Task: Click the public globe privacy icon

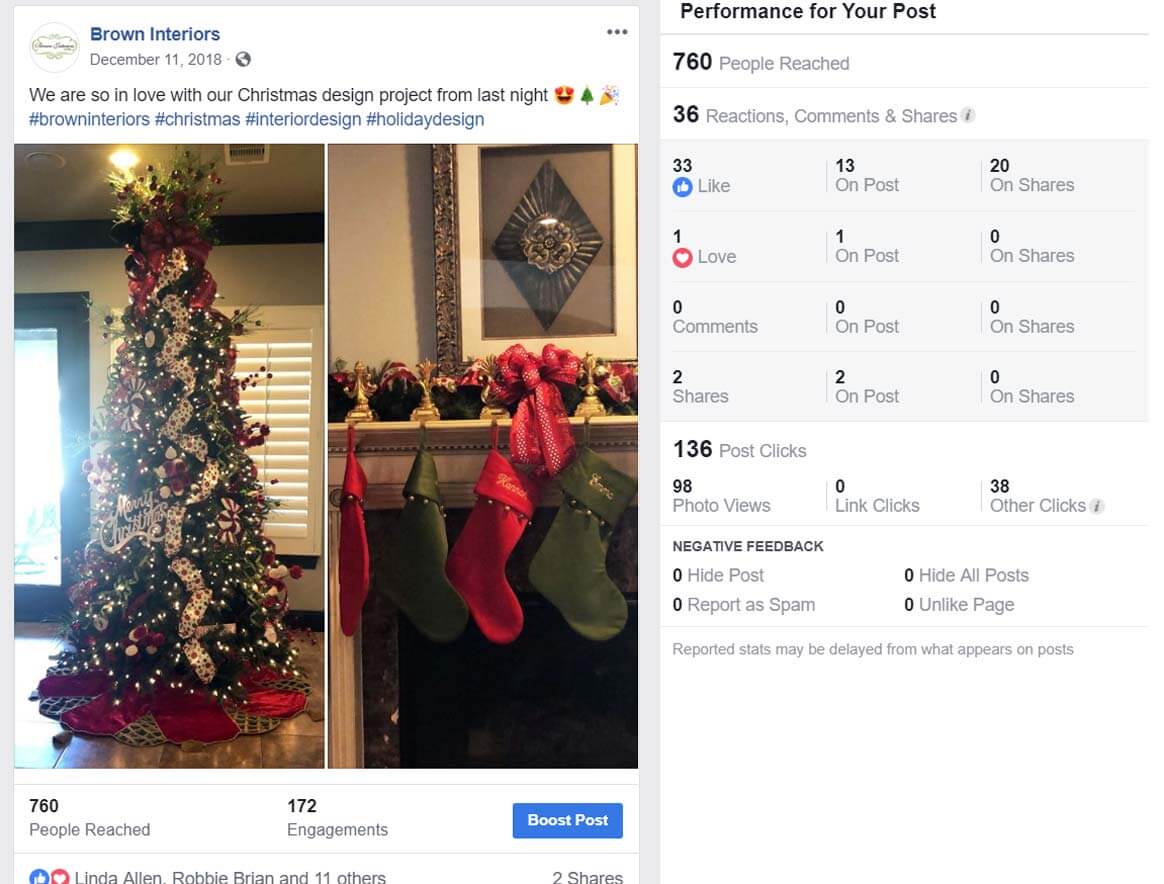Action: click(x=243, y=59)
